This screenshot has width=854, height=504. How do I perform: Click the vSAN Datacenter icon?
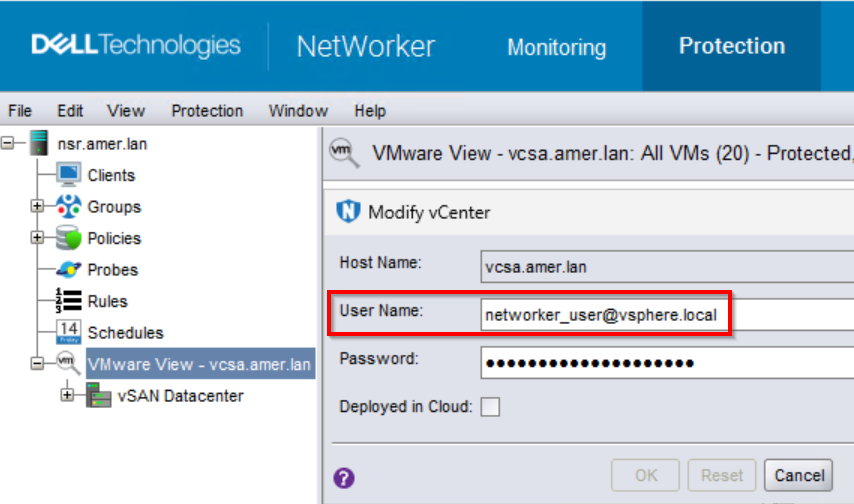(99, 395)
